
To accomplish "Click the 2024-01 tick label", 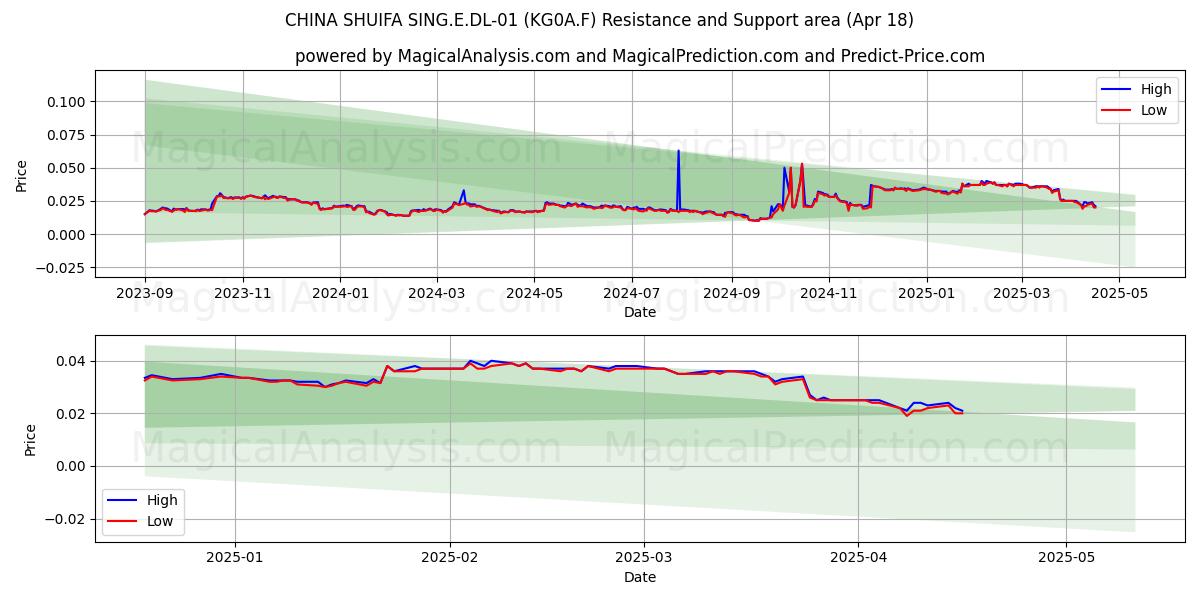I will (341, 294).
